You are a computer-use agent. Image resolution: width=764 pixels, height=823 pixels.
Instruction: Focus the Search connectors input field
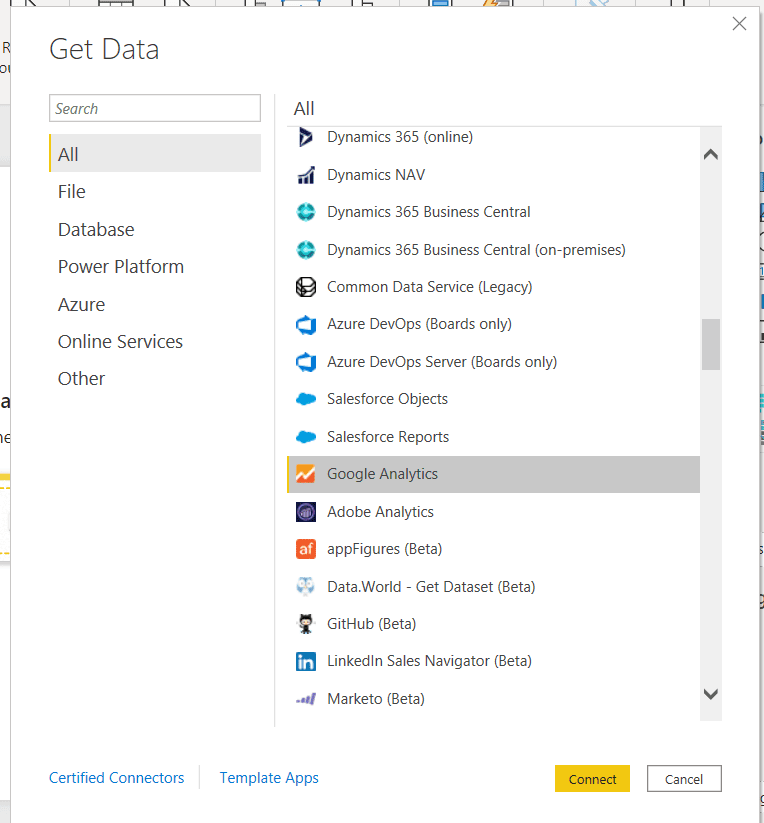pos(155,109)
